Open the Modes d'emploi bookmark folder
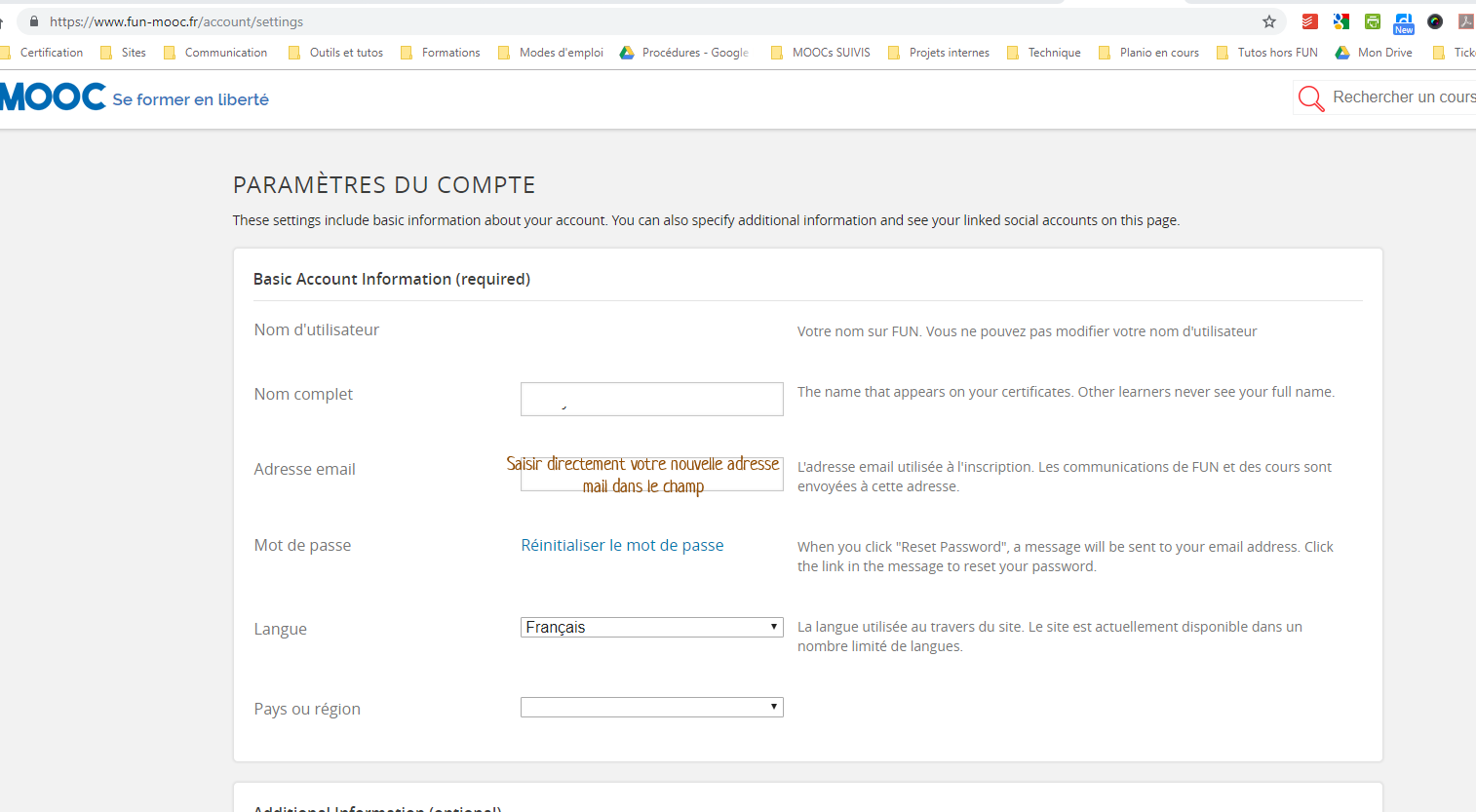The height and width of the screenshot is (812, 1476). click(551, 53)
